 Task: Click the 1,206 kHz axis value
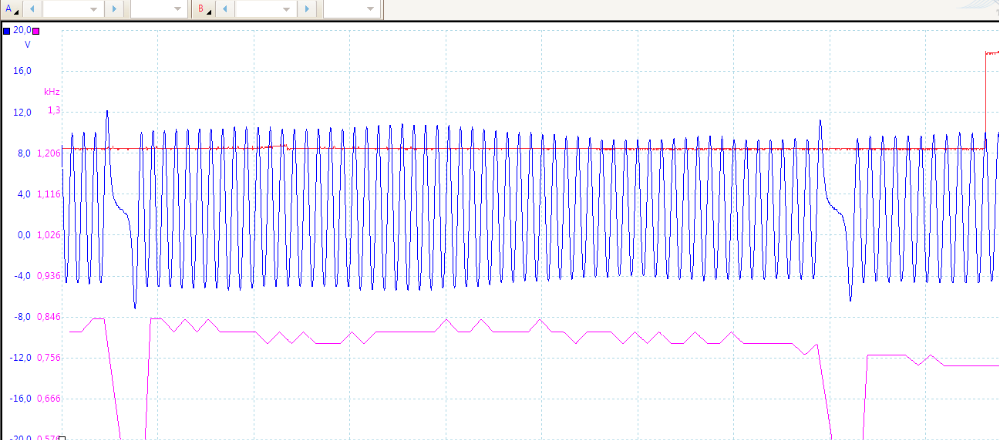tap(48, 154)
